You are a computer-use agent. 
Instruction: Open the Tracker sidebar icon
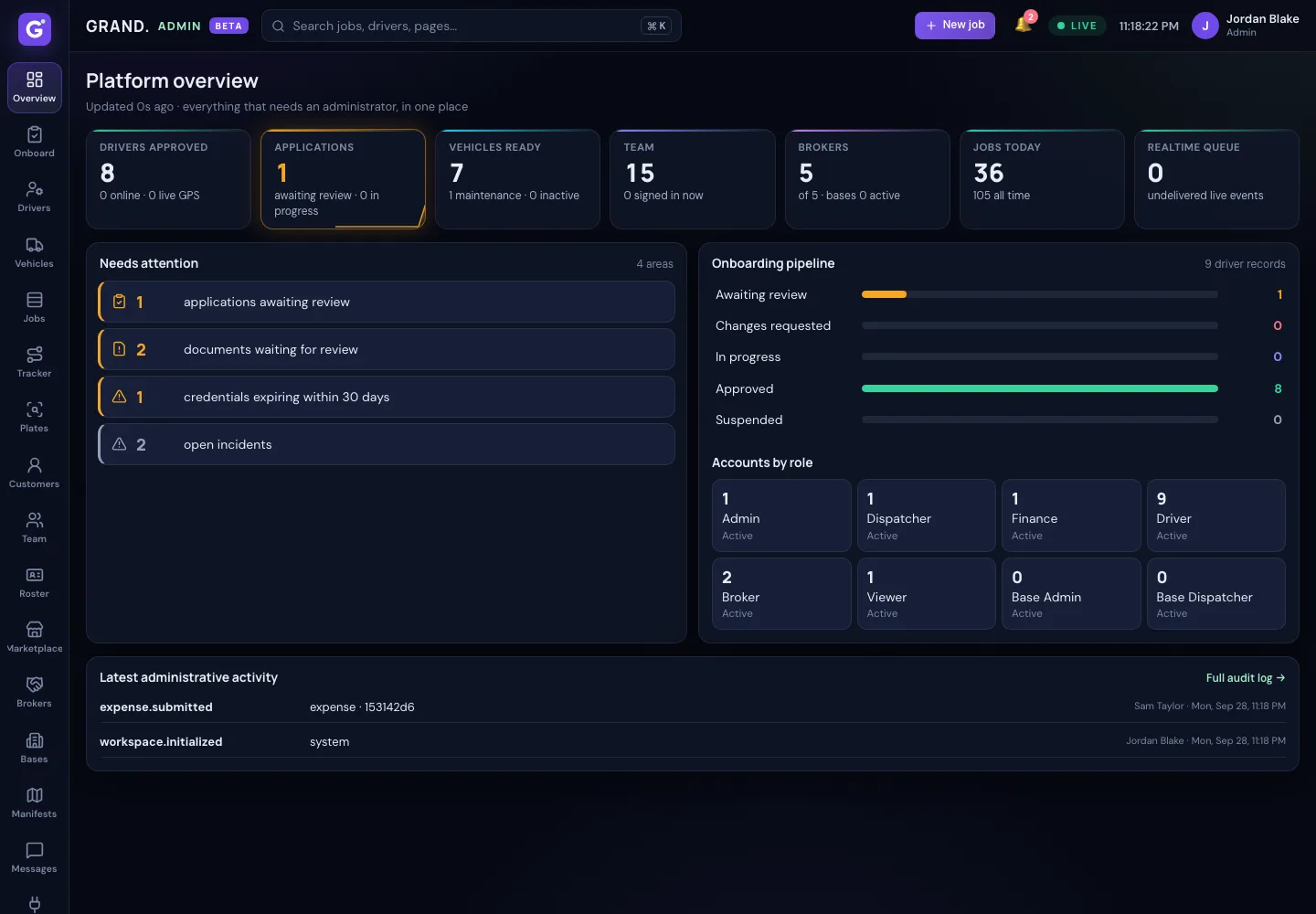[35, 363]
